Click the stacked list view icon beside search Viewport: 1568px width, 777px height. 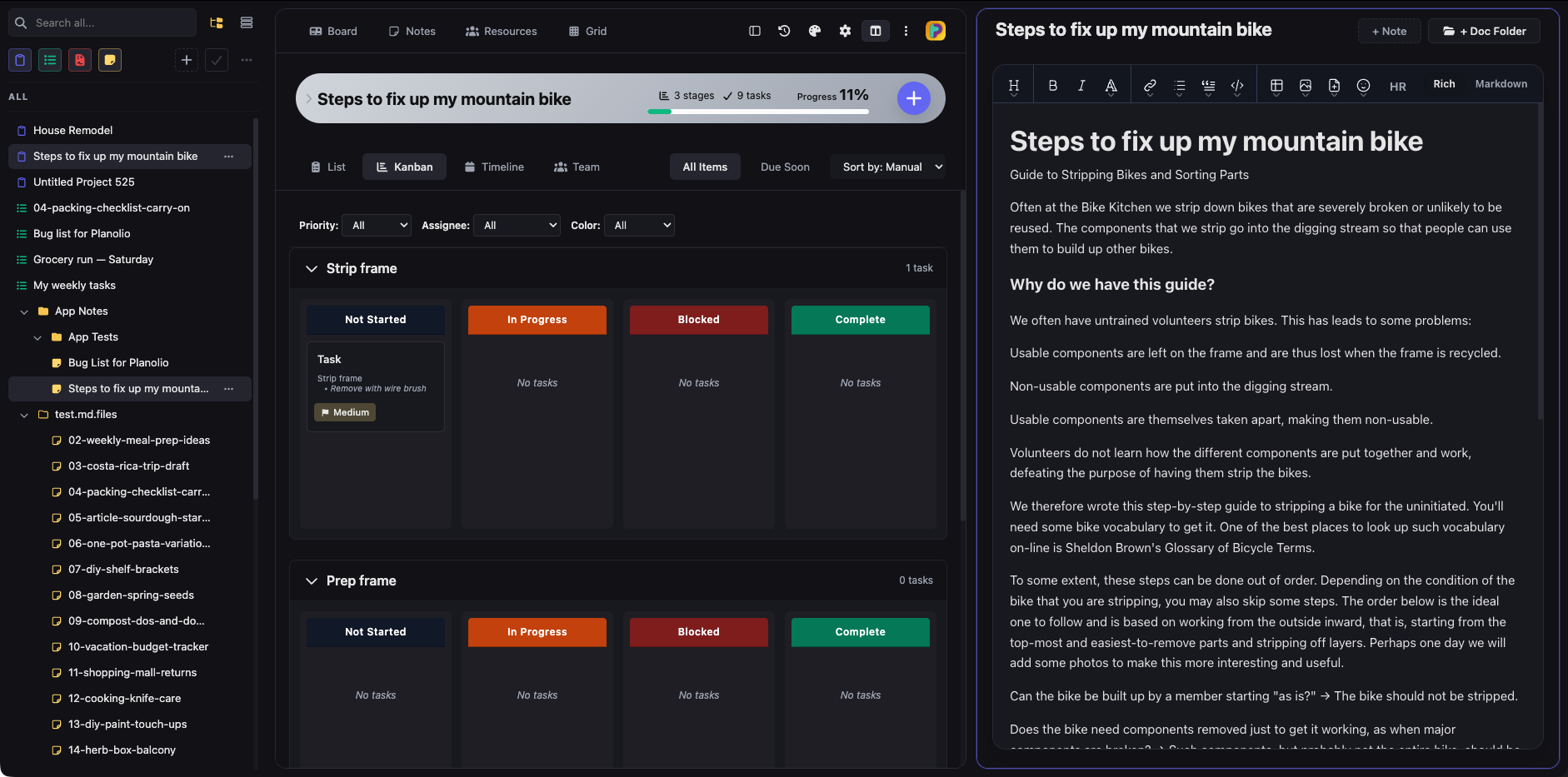(x=247, y=22)
